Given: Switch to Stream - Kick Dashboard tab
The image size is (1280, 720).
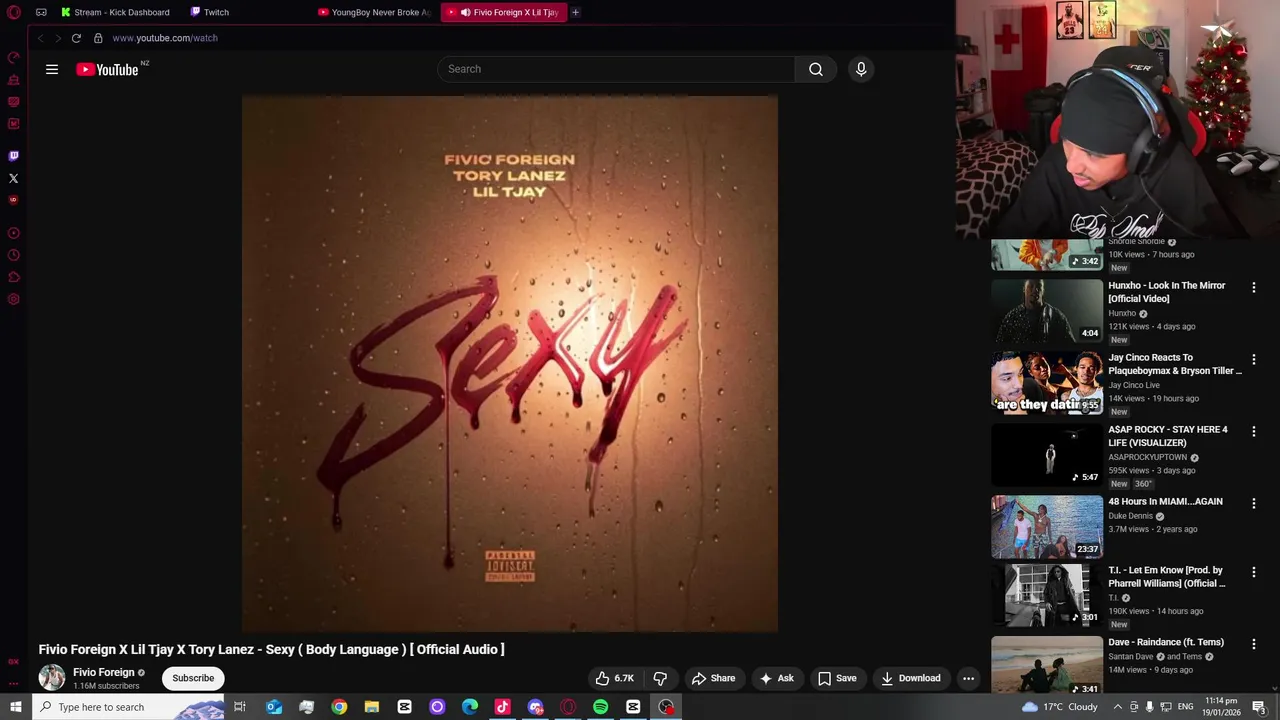Looking at the screenshot, I should click(x=116, y=12).
